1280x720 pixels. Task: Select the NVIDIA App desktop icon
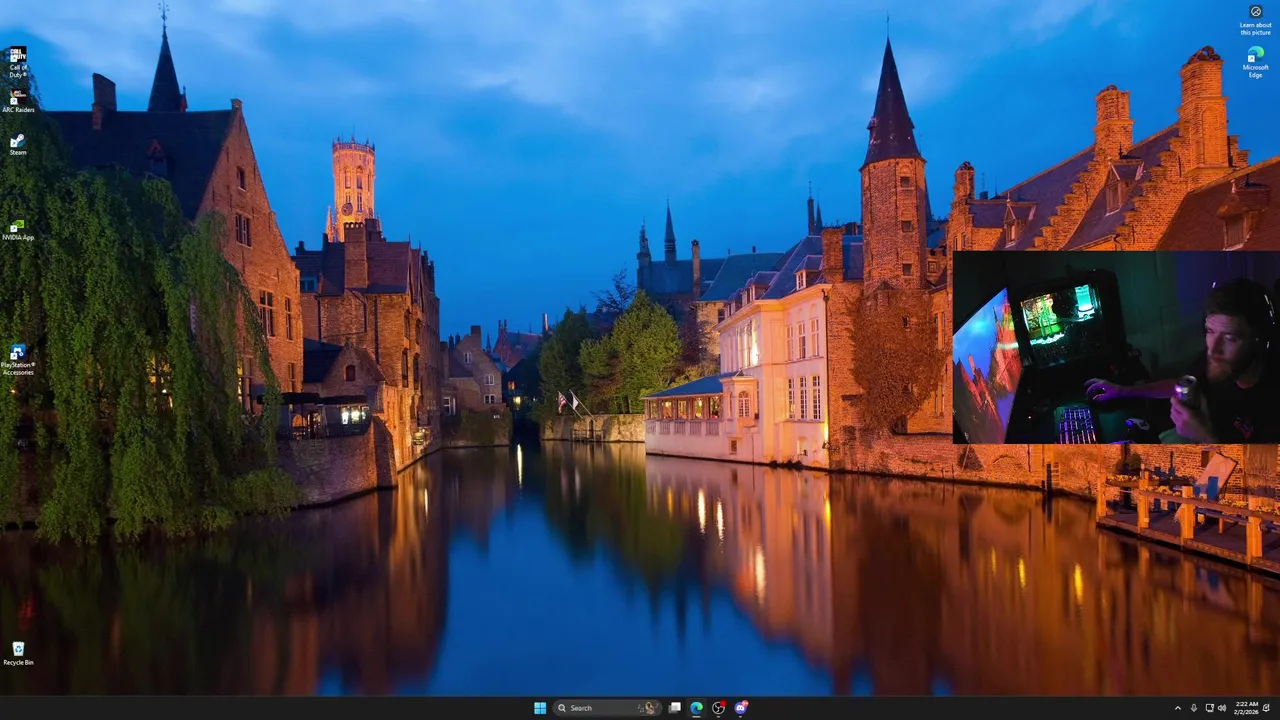pos(18,229)
